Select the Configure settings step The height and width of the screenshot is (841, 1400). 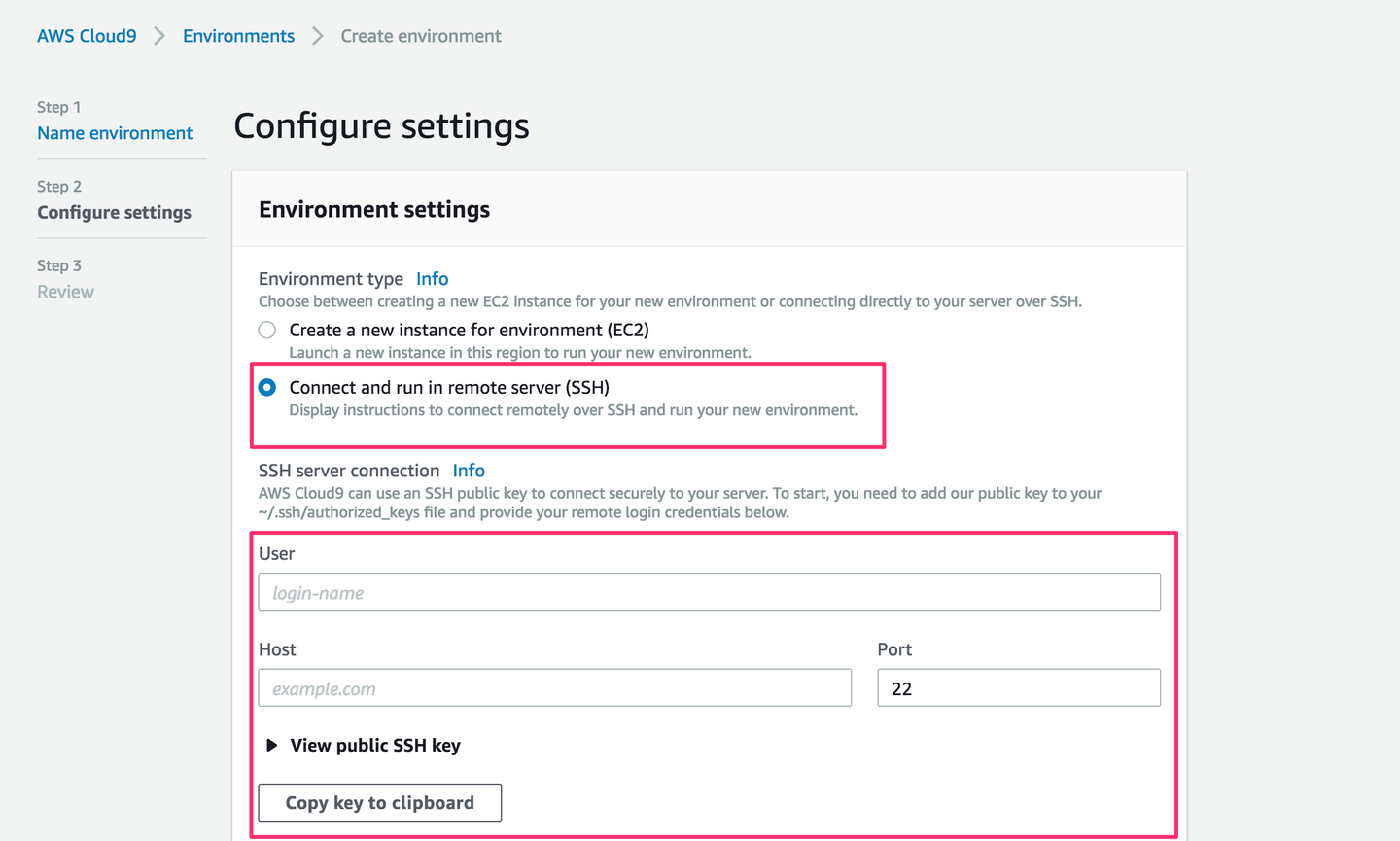114,212
